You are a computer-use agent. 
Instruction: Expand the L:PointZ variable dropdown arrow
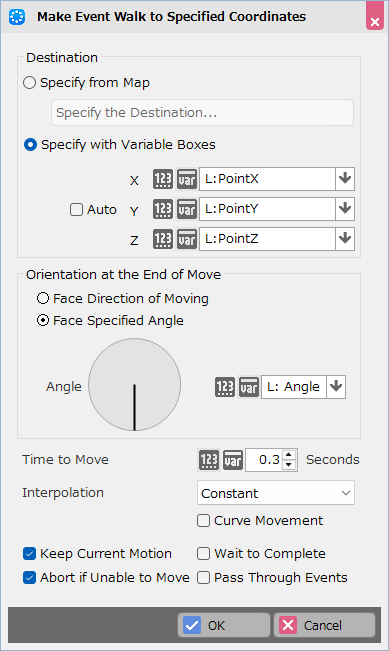pos(345,239)
